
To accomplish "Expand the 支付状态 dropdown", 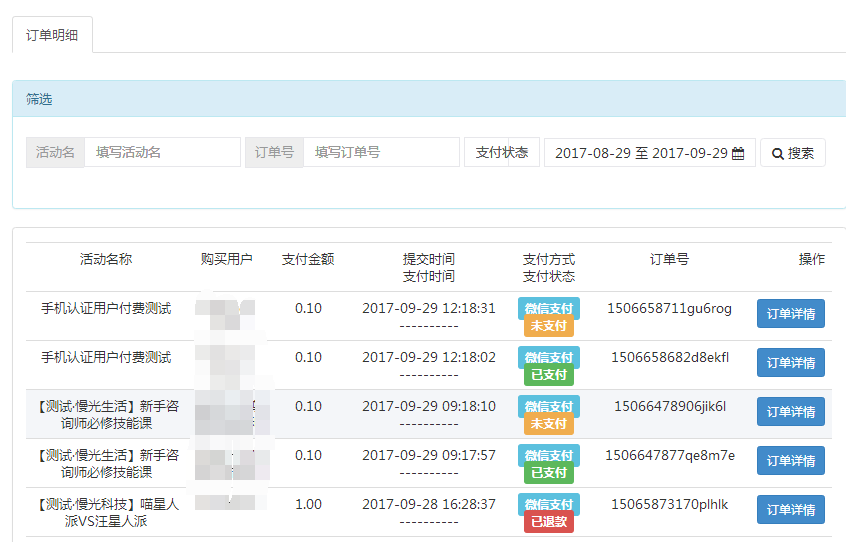I will pos(501,152).
